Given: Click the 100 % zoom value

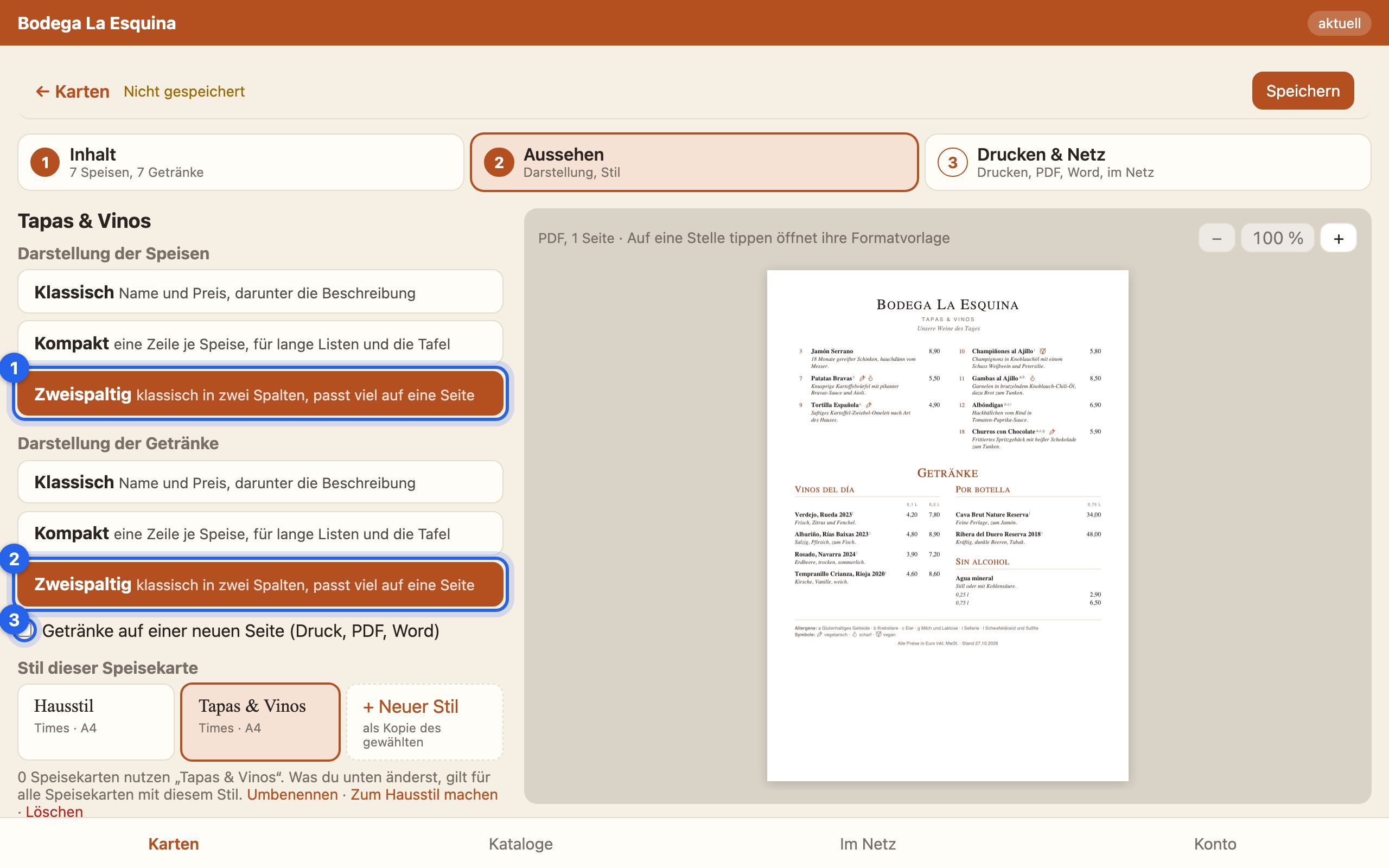Looking at the screenshot, I should click(1278, 238).
